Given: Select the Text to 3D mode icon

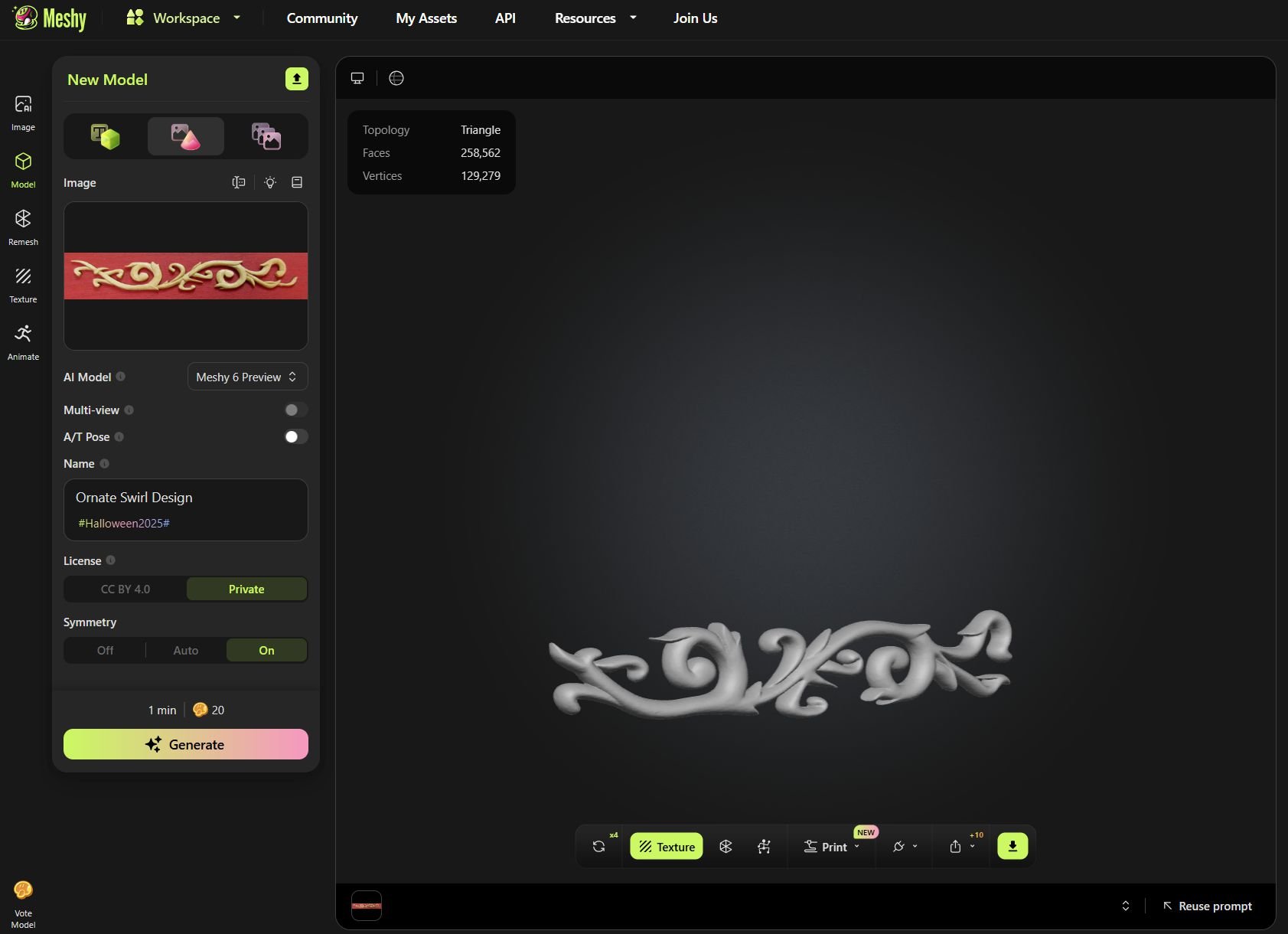Looking at the screenshot, I should 106,136.
